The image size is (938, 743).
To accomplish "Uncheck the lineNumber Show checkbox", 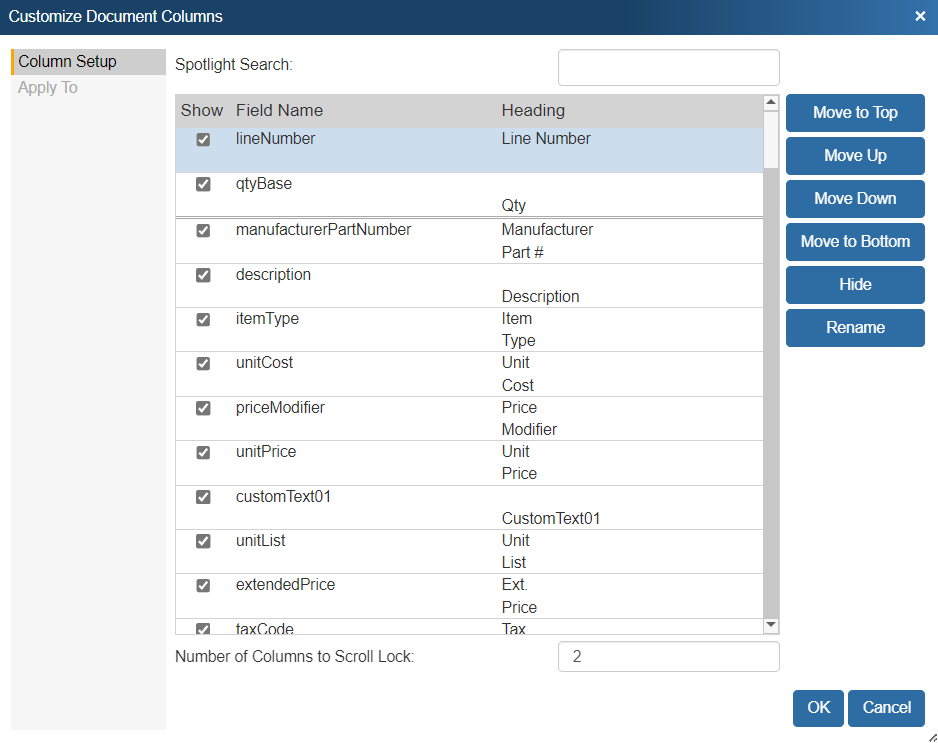I will click(203, 140).
